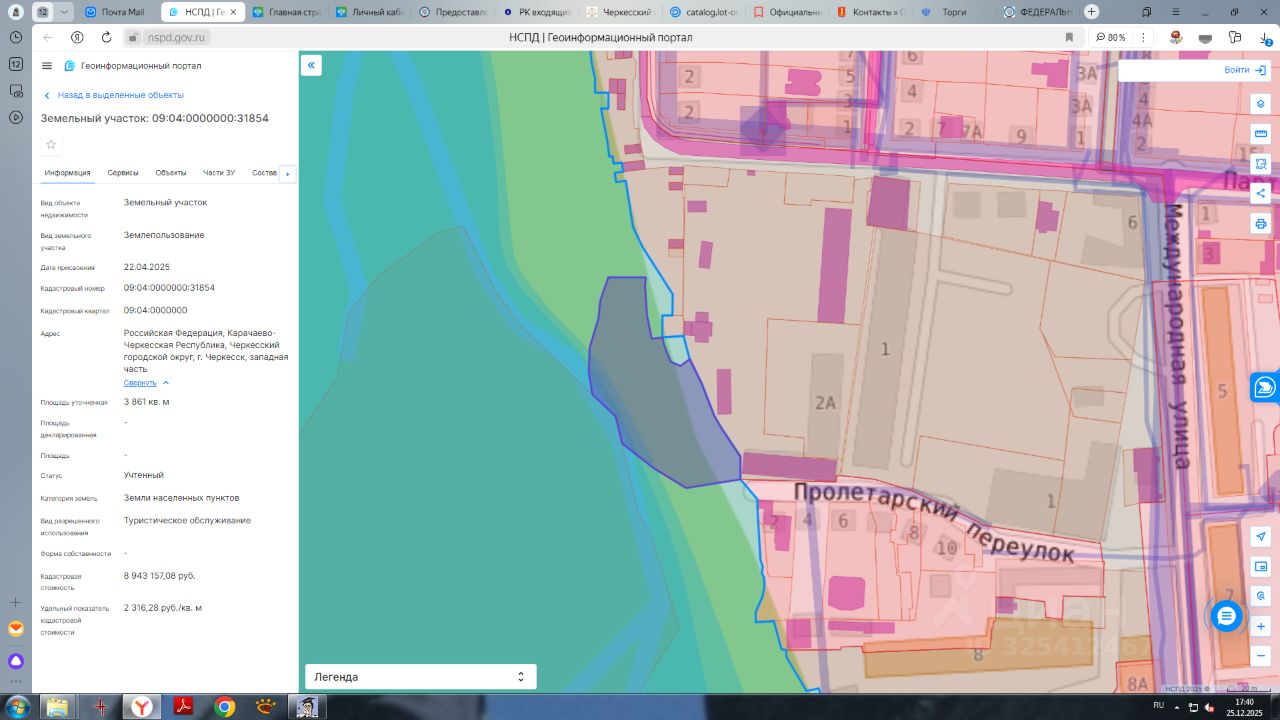The height and width of the screenshot is (720, 1280).
Task: Toggle the favorite star for this parcel
Action: pos(51,145)
